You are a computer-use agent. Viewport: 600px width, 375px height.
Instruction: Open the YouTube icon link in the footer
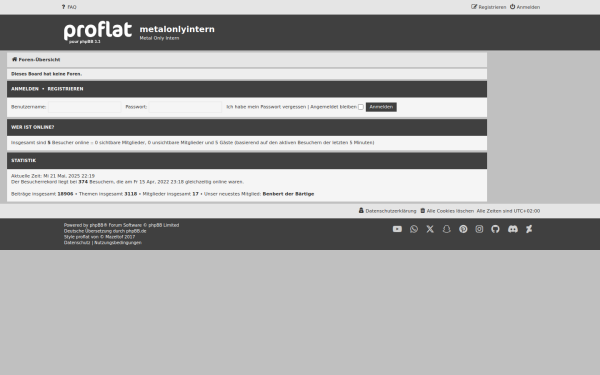[x=397, y=229]
